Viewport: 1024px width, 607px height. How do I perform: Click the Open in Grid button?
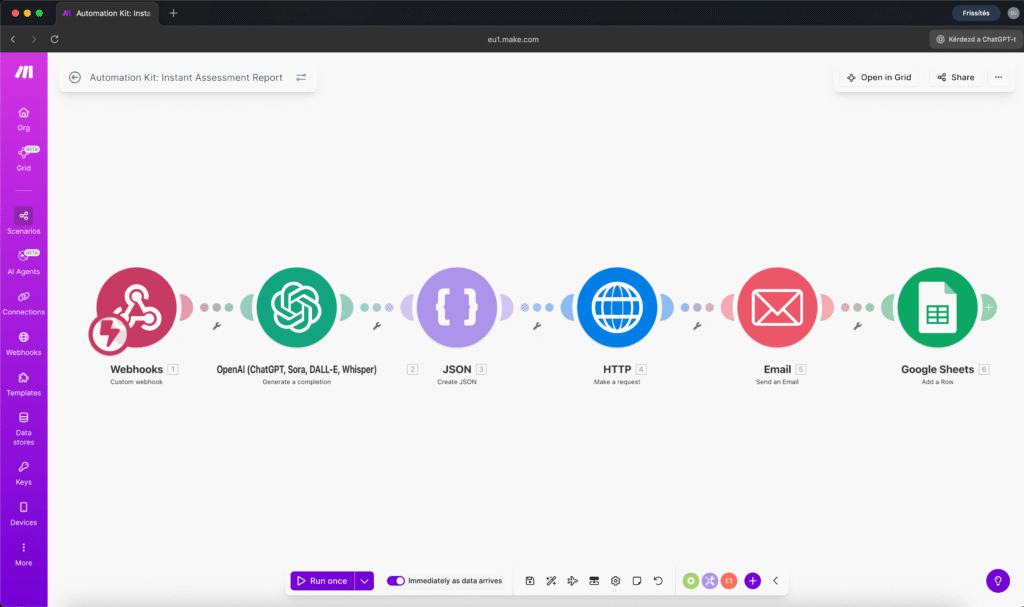click(879, 77)
